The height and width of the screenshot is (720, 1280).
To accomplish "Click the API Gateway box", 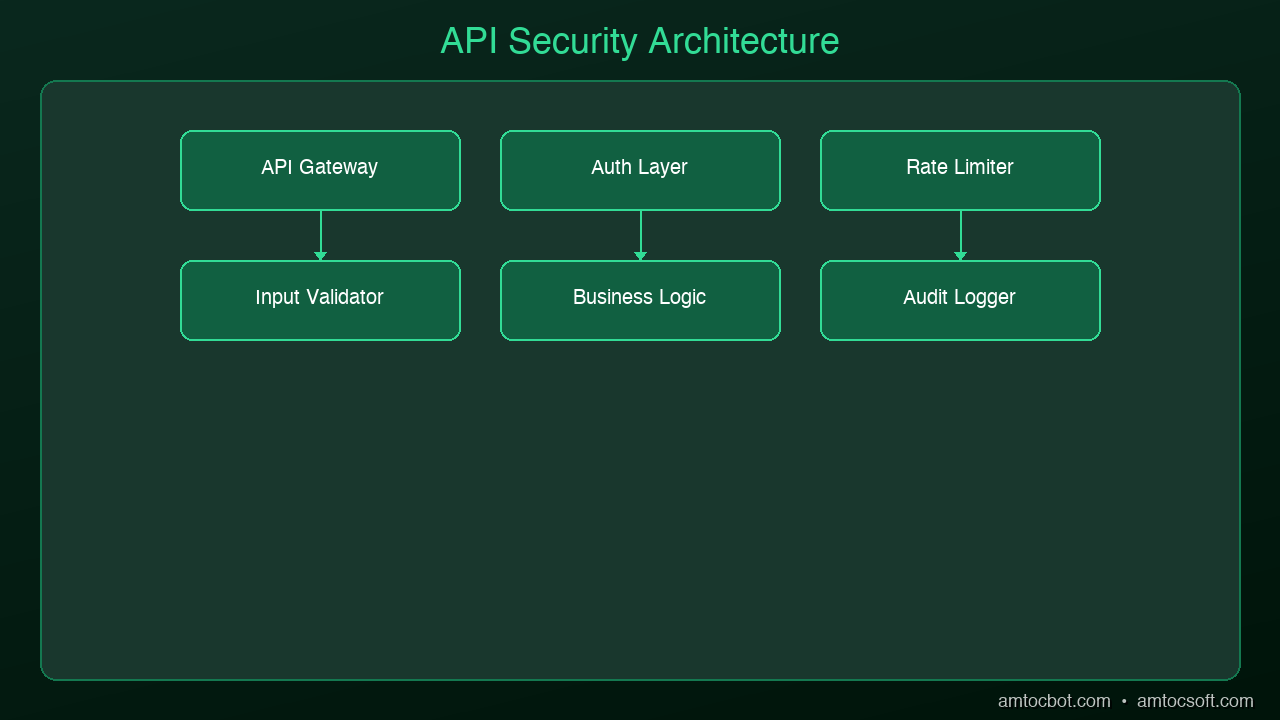I will click(x=320, y=170).
